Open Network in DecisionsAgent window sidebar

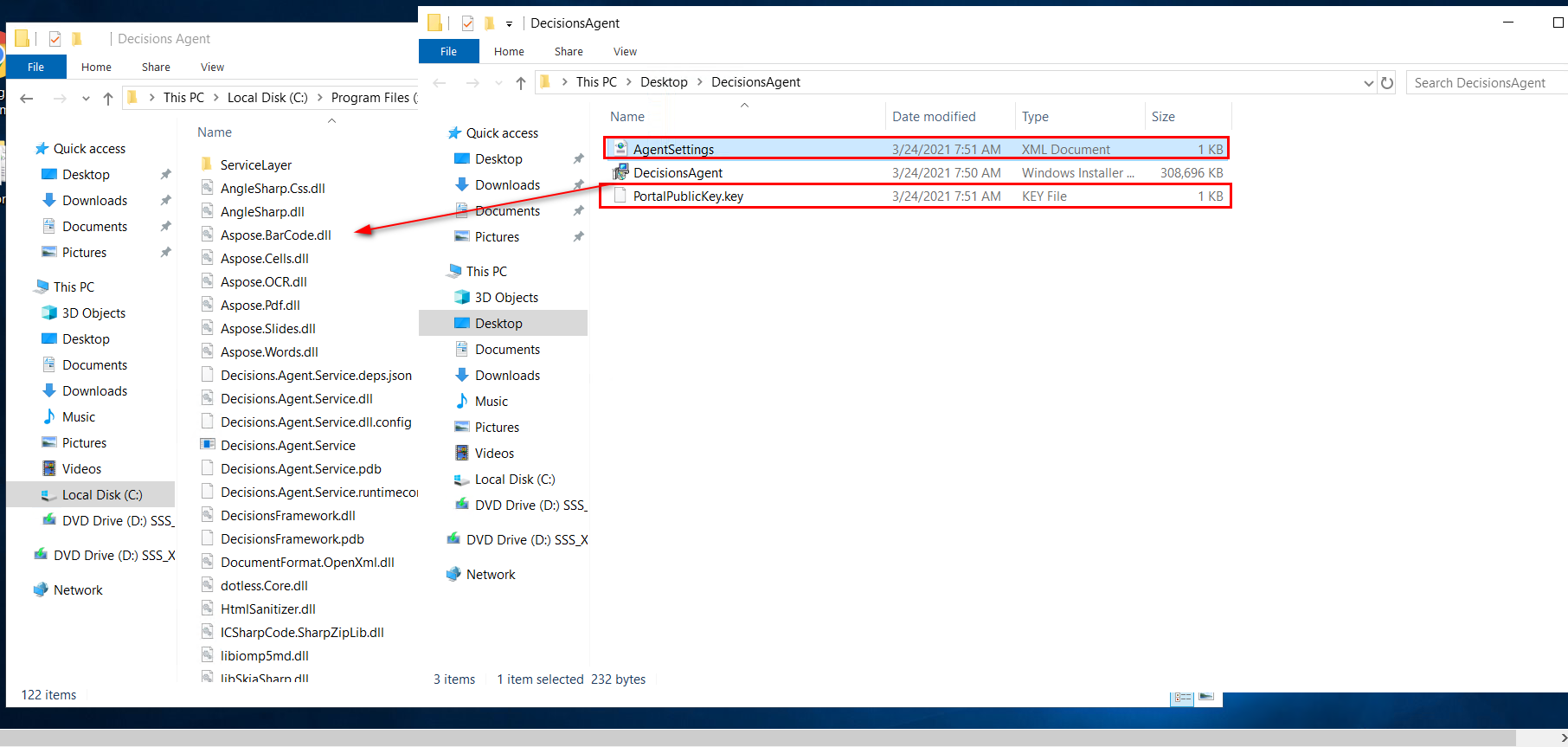[491, 574]
